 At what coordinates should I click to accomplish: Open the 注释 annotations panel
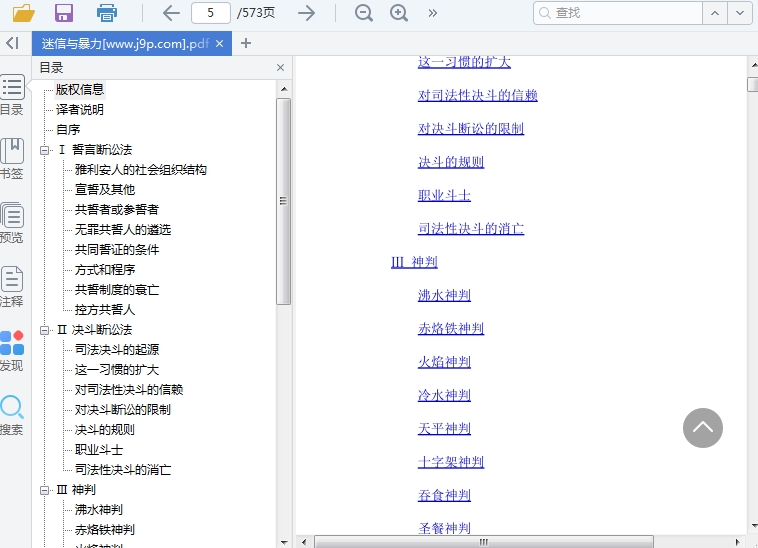coord(12,287)
